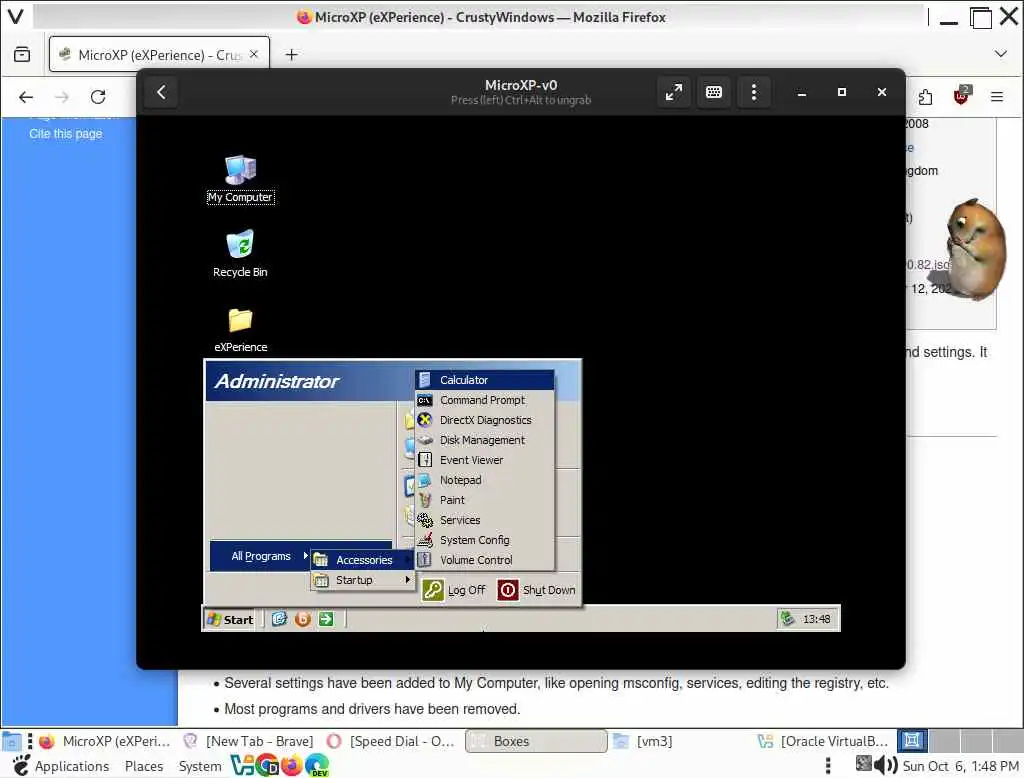Select the Recycle Bin desktop icon
Screen dimensions: 1024x778
pos(240,253)
